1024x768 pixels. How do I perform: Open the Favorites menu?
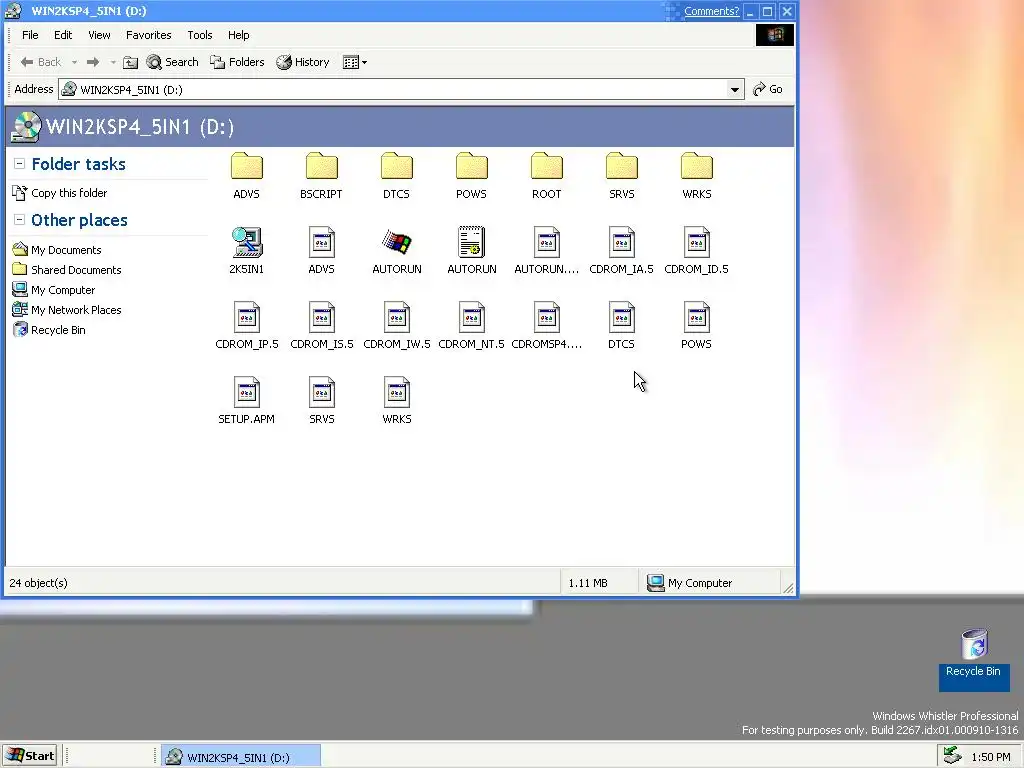point(149,35)
